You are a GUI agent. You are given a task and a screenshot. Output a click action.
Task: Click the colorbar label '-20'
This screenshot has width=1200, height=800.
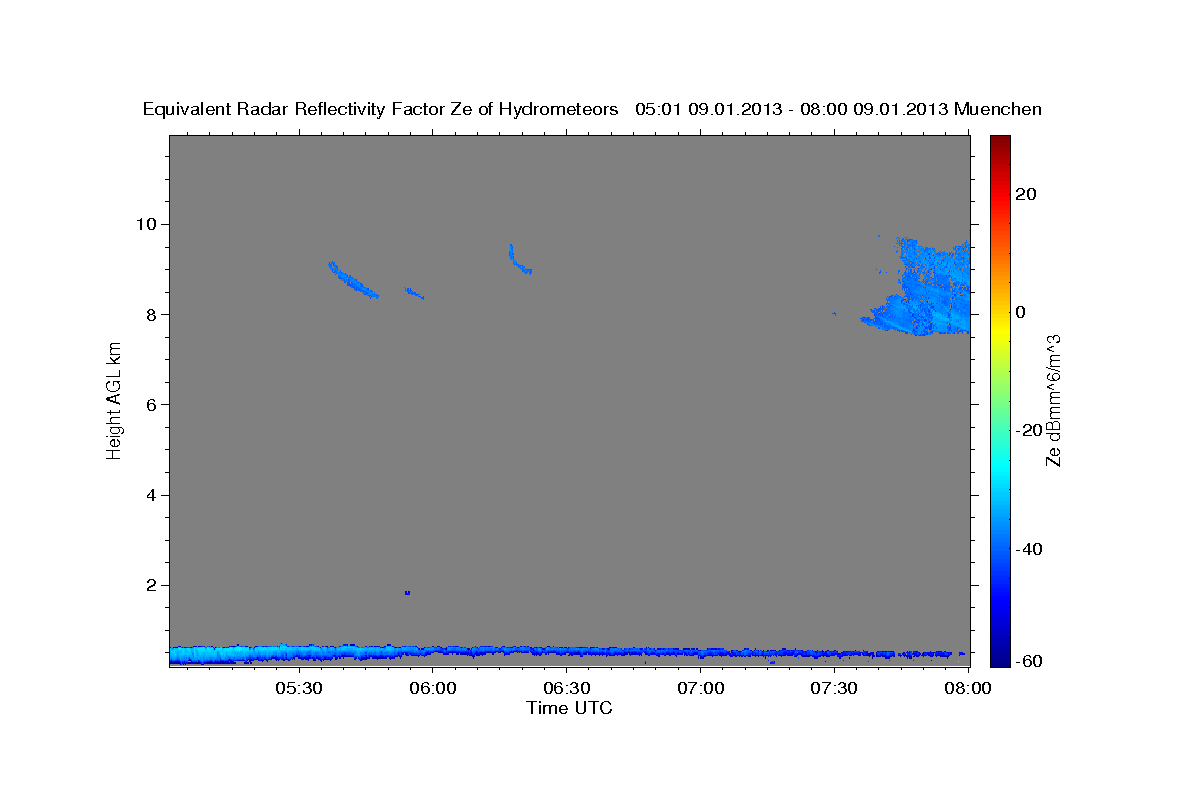point(1029,430)
